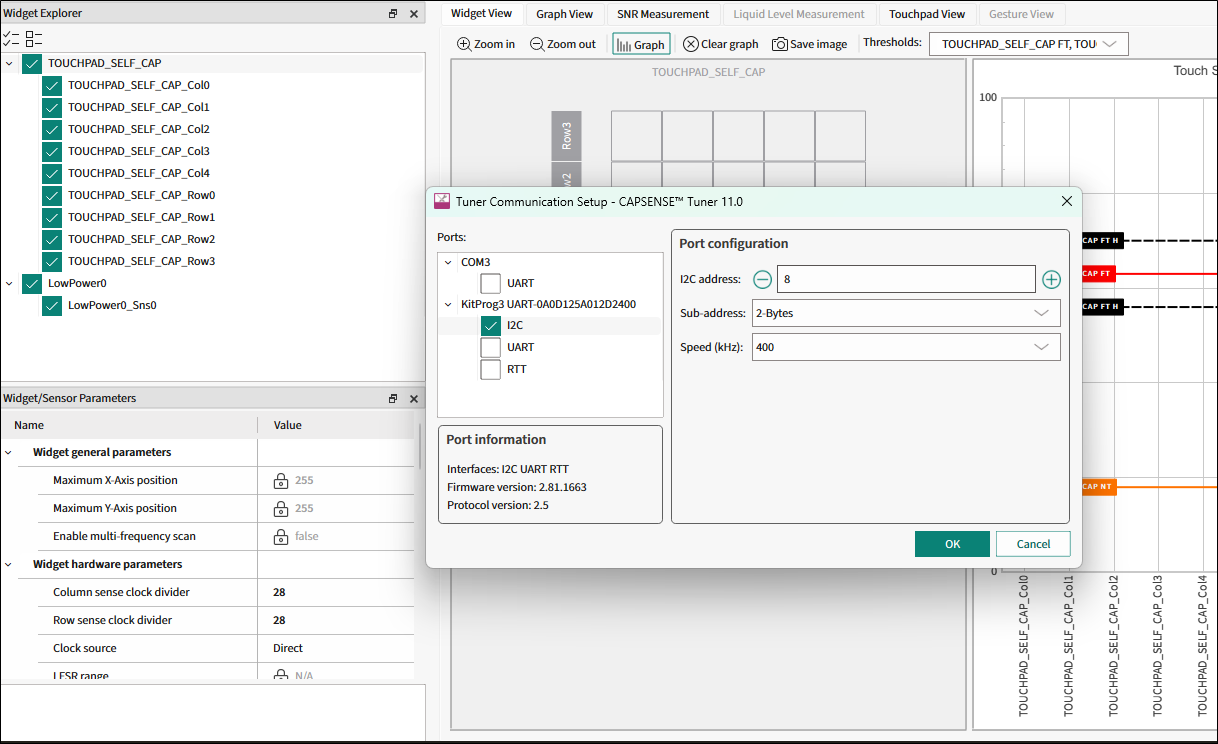Uncheck TOUCHPAD_SELF_CAP_Row1 checkbox
Viewport: 1218px width, 744px height.
coord(52,217)
